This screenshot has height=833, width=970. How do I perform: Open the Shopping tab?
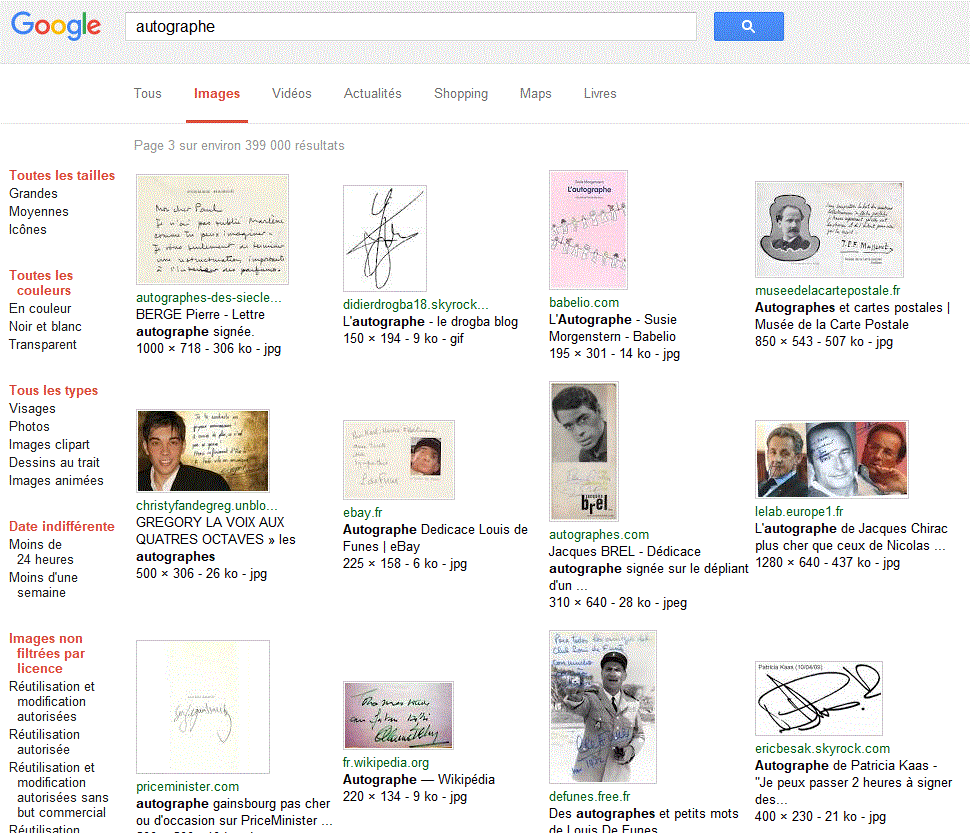pyautogui.click(x=461, y=93)
